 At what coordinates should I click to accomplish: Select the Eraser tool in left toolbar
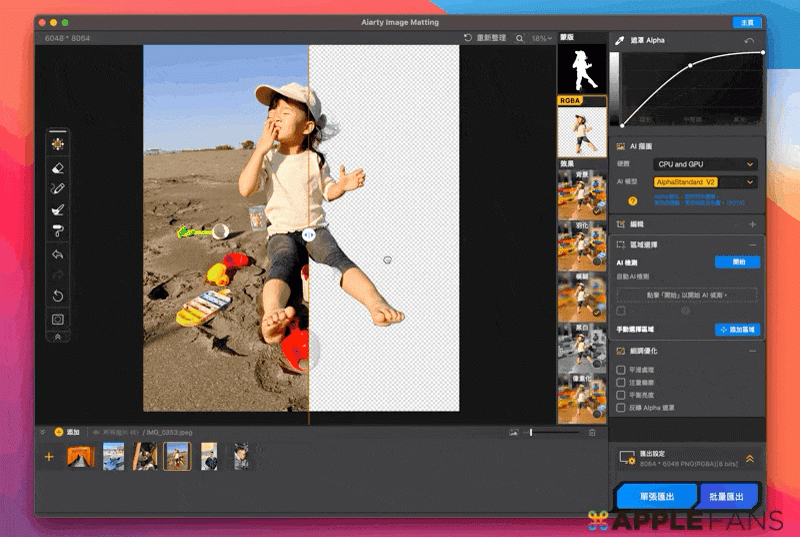click(x=58, y=166)
